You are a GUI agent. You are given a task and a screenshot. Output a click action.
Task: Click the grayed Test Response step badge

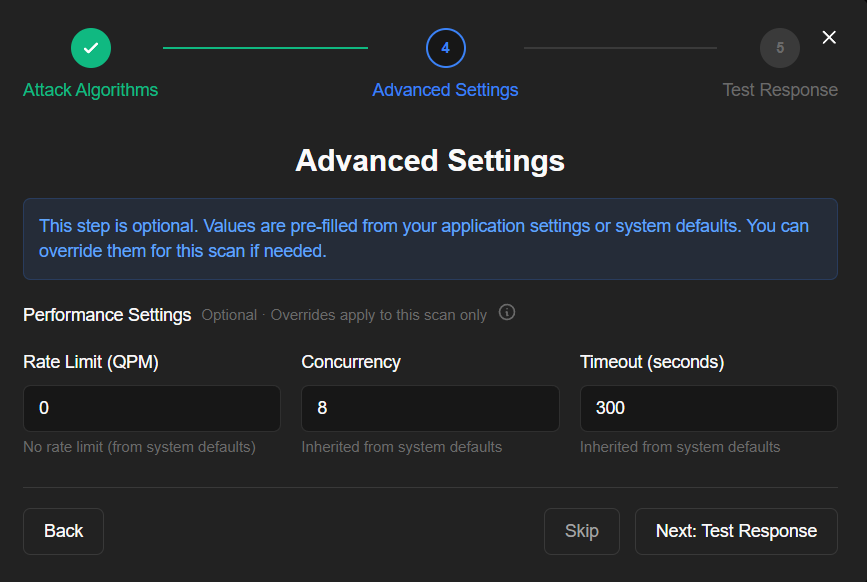tap(780, 47)
